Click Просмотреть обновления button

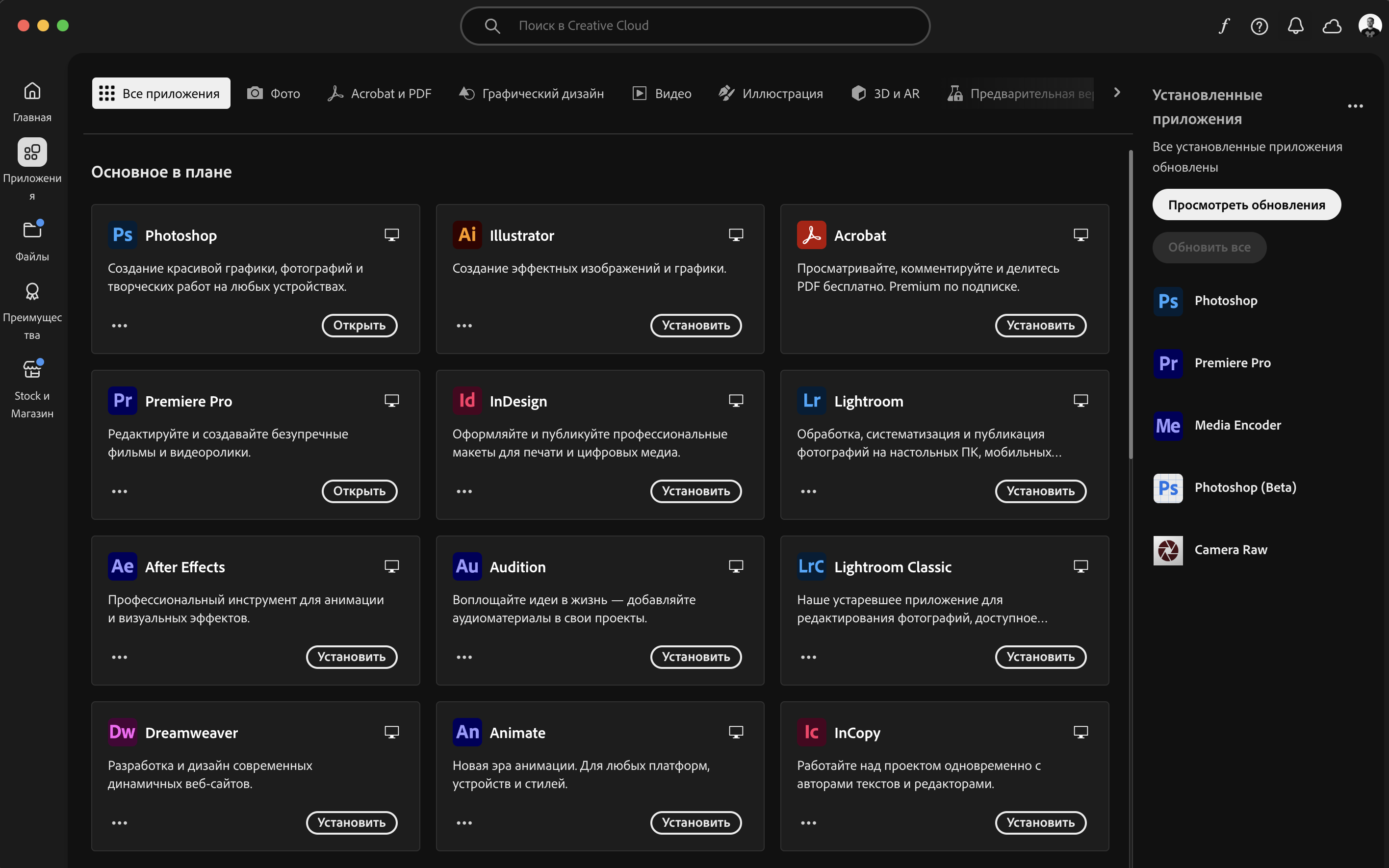(x=1246, y=205)
